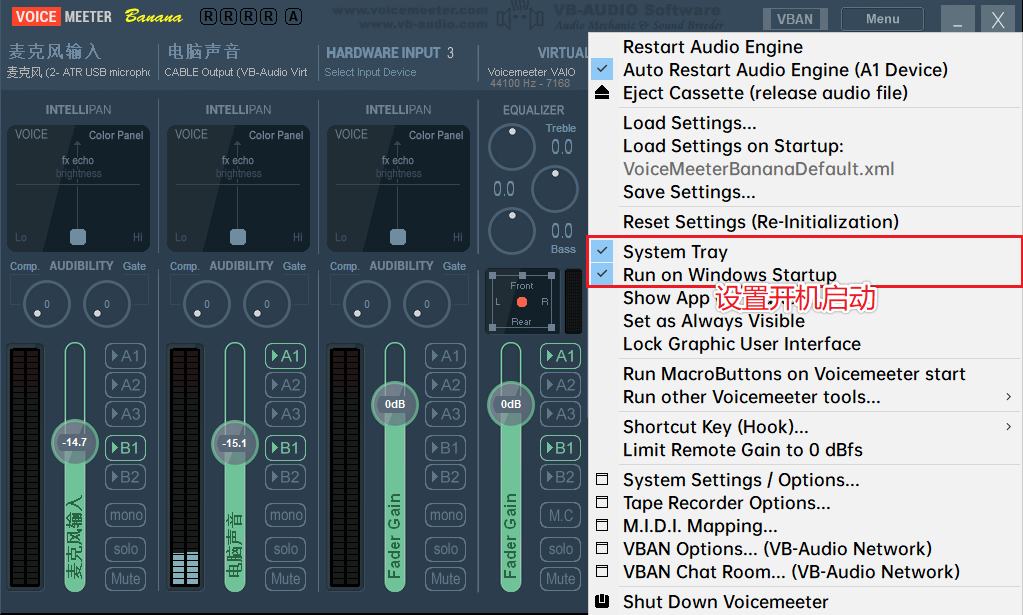Enable A3 on Hardware Input 3 strip
The height and width of the screenshot is (615, 1023).
point(446,413)
